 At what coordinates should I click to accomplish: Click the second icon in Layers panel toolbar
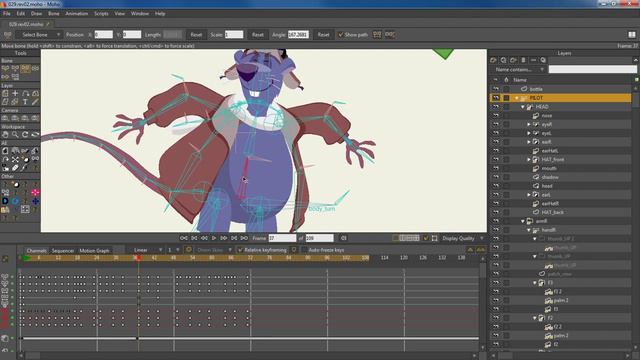tap(503, 60)
